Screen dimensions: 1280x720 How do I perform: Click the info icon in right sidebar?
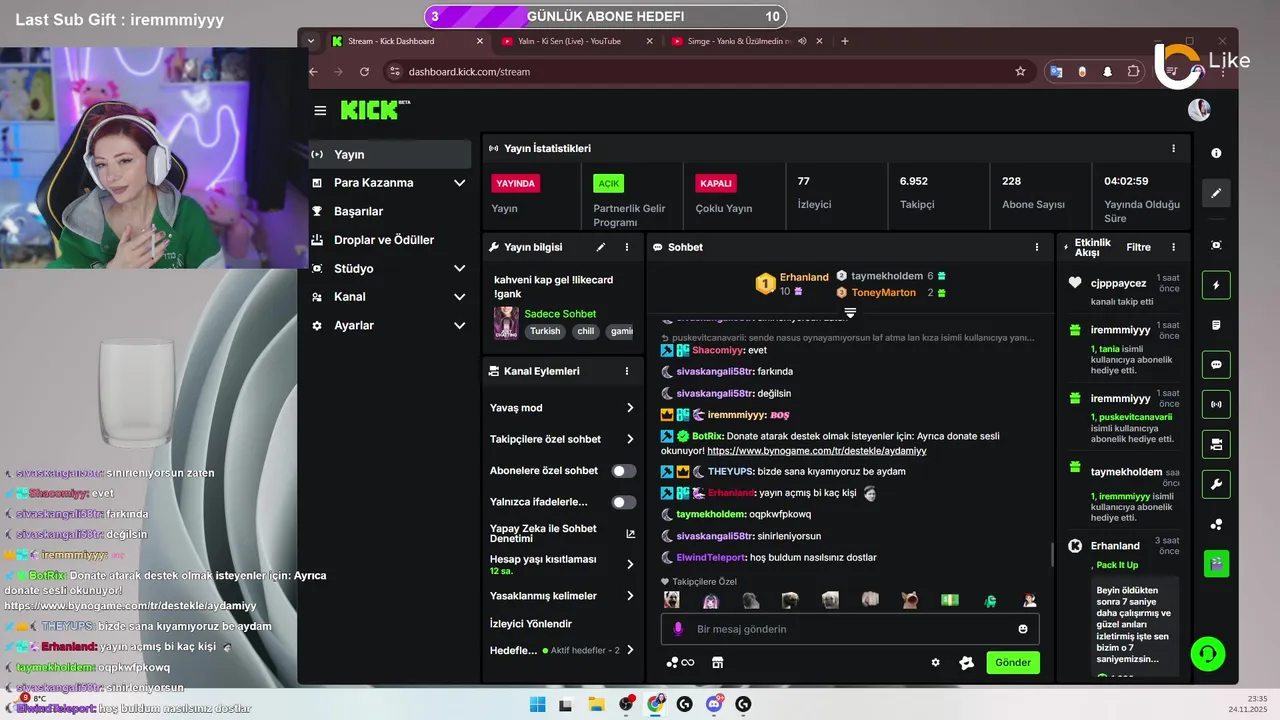[x=1216, y=153]
